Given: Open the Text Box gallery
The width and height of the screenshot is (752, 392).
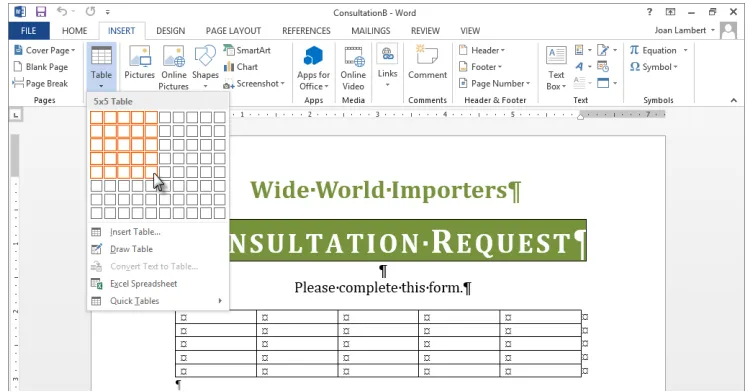Looking at the screenshot, I should pos(556,68).
